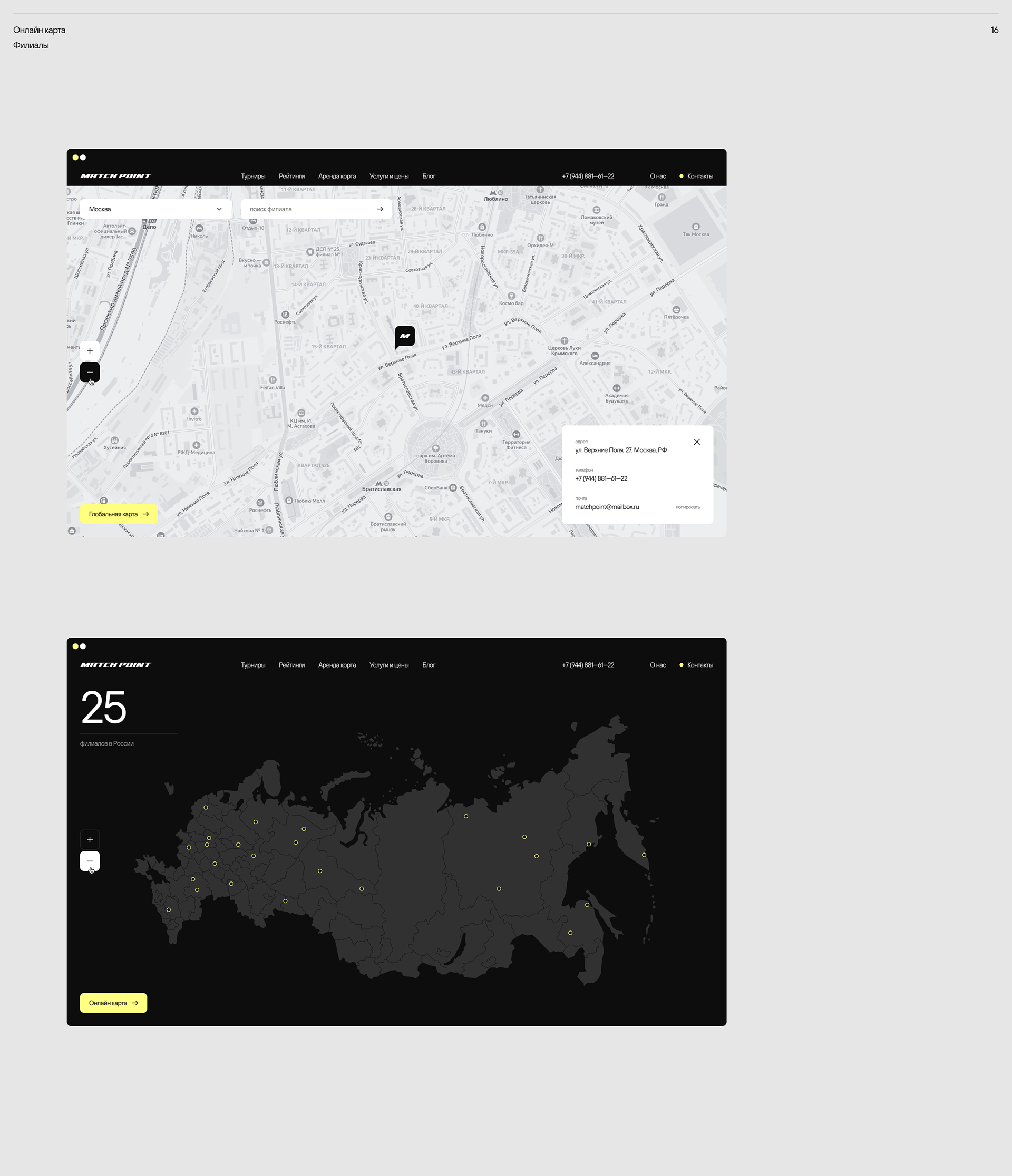Close the branch address info card
Image resolution: width=1012 pixels, height=1176 pixels.
click(x=696, y=442)
